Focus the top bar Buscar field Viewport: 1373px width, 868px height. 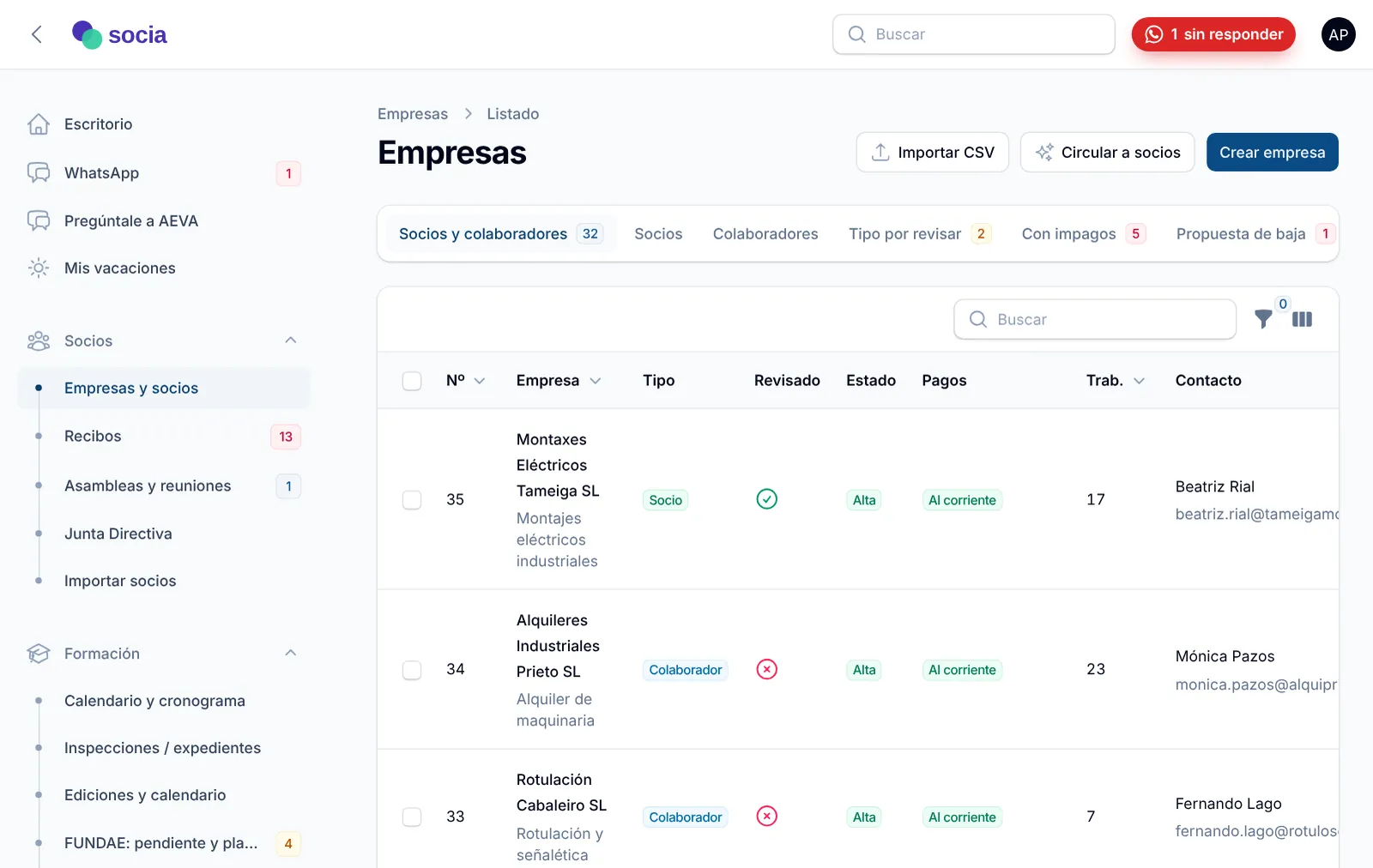(974, 34)
